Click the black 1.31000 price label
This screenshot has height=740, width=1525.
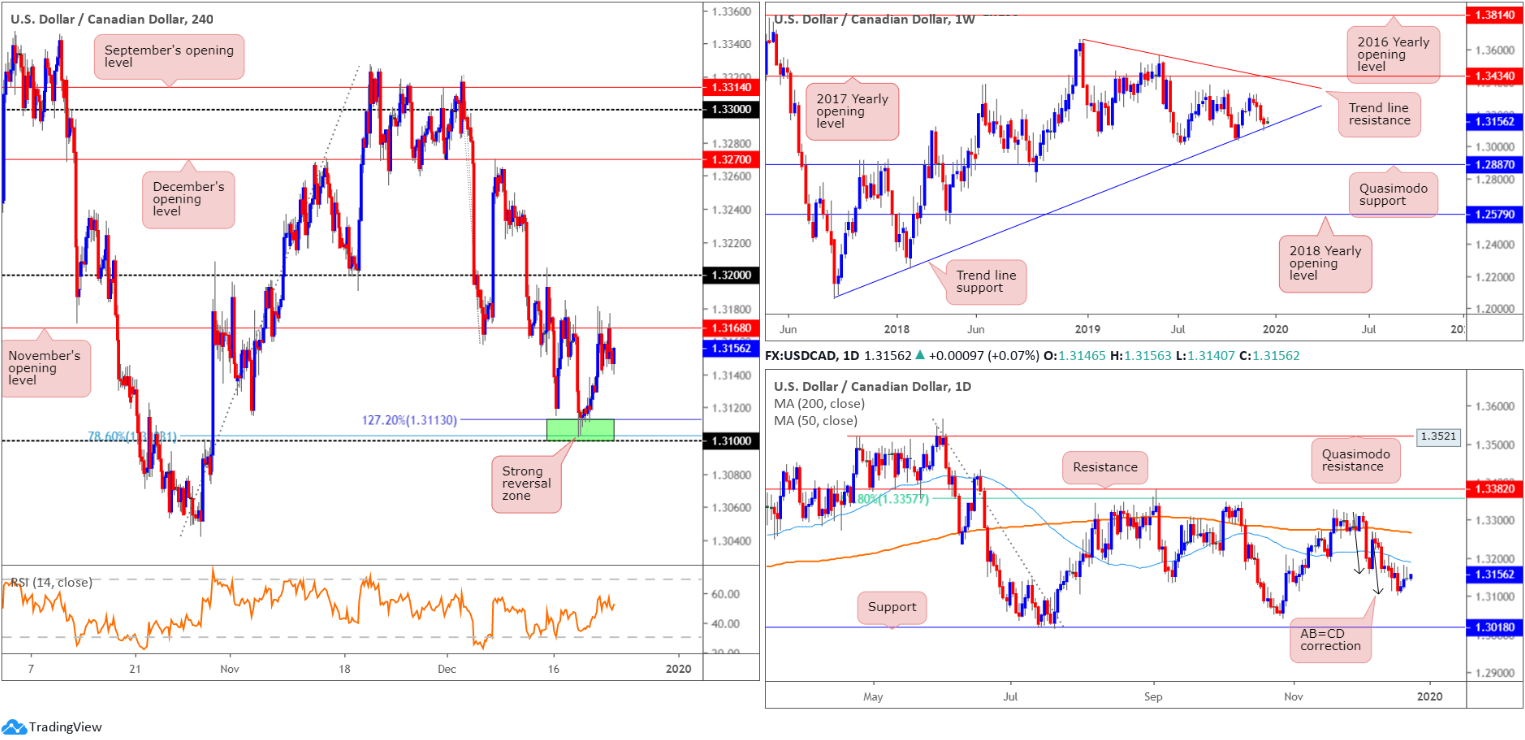click(730, 440)
